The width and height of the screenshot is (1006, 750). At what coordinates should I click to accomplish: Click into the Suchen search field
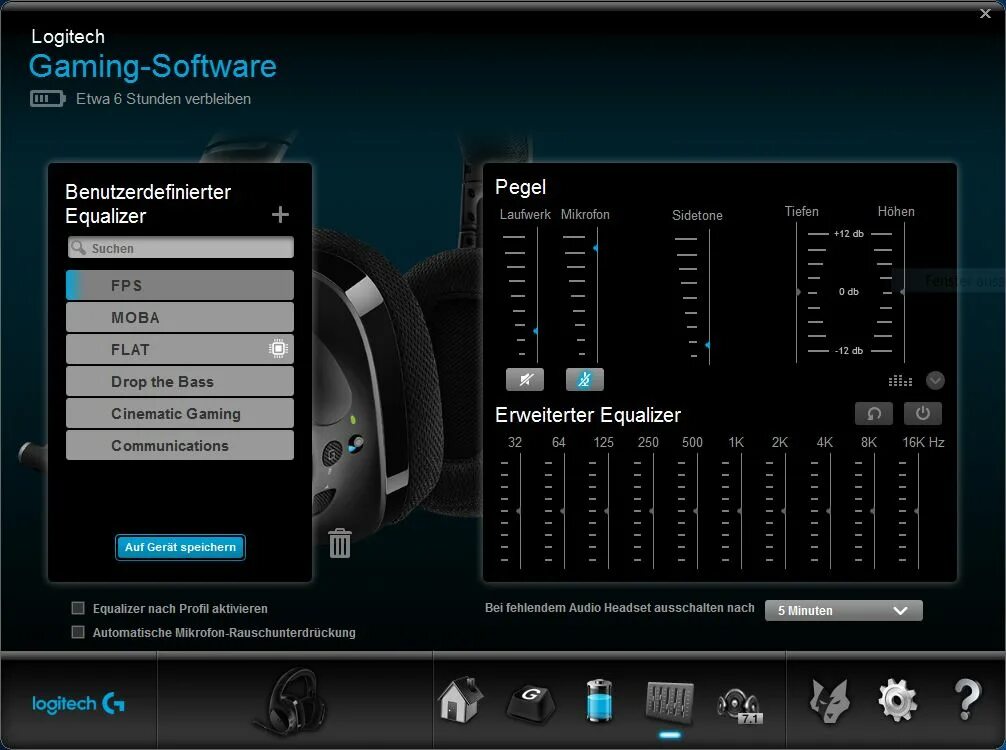(x=181, y=248)
